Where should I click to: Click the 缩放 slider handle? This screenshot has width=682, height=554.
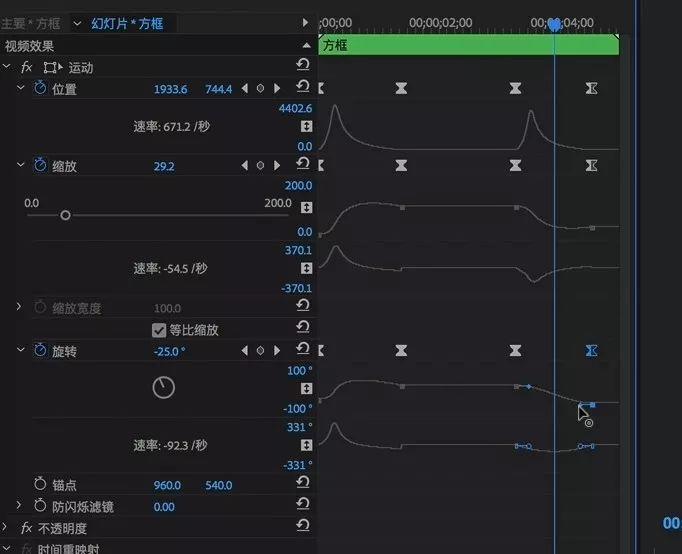click(65, 215)
